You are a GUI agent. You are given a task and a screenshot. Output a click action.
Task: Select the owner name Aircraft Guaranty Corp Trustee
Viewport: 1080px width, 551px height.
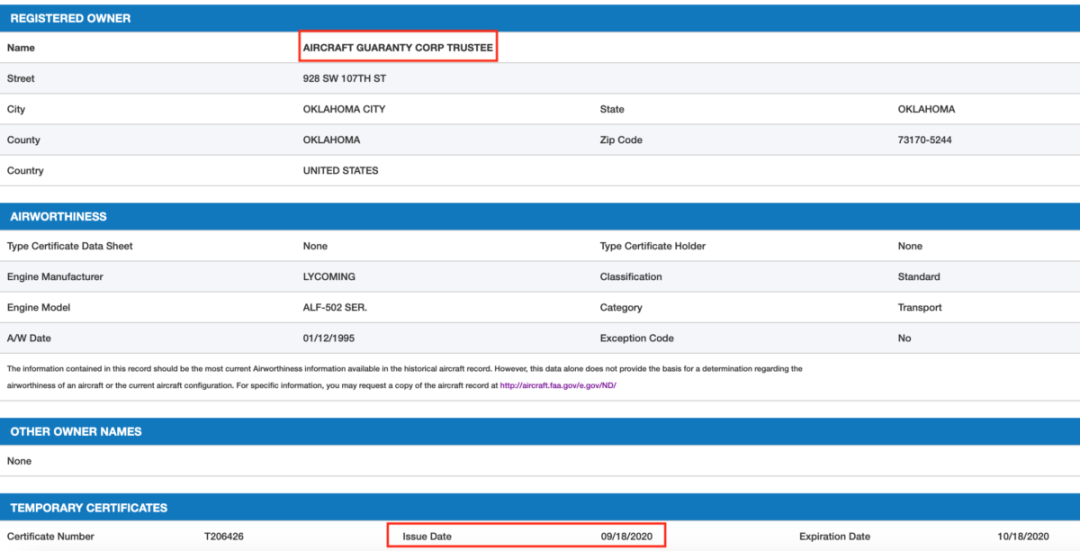click(398, 48)
